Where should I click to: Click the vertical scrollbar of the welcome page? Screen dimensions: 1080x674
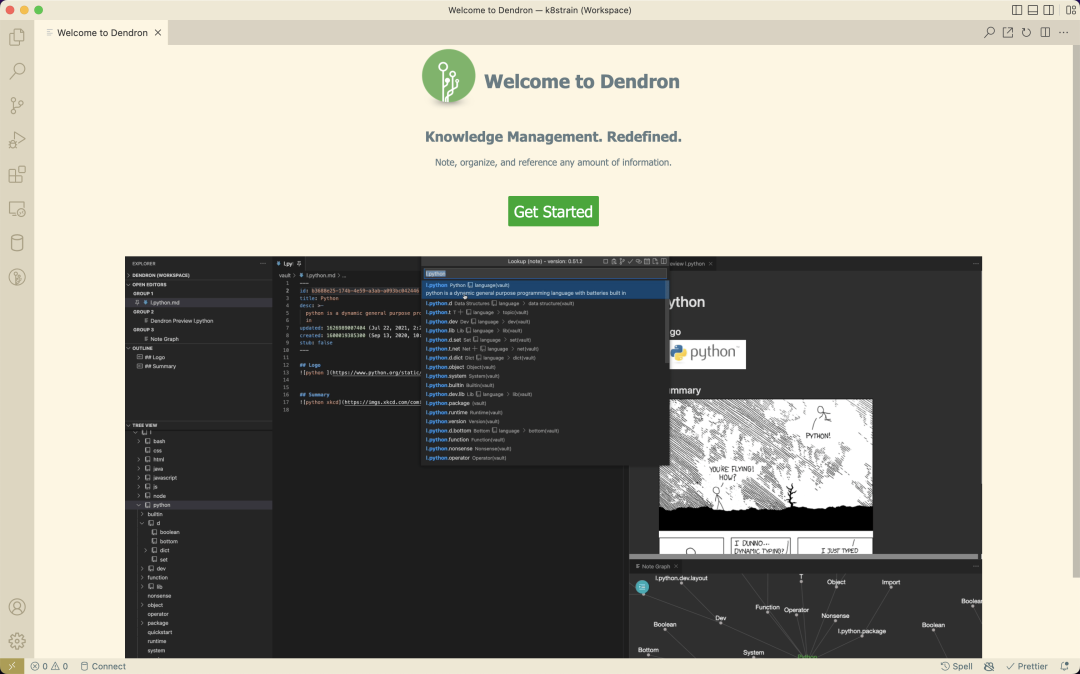click(1076, 311)
